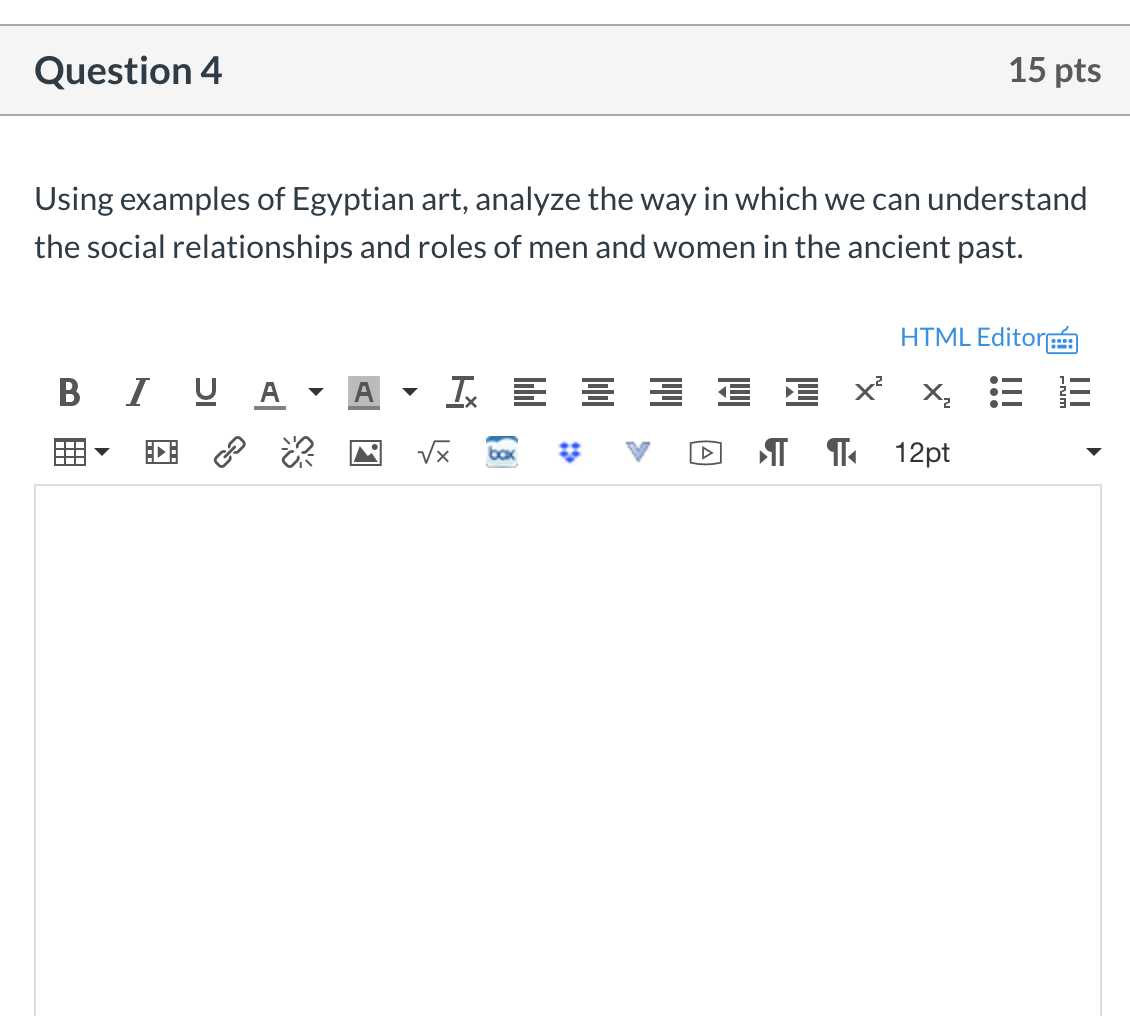The height and width of the screenshot is (1016, 1130).
Task: Insert file from Box
Action: (x=500, y=452)
